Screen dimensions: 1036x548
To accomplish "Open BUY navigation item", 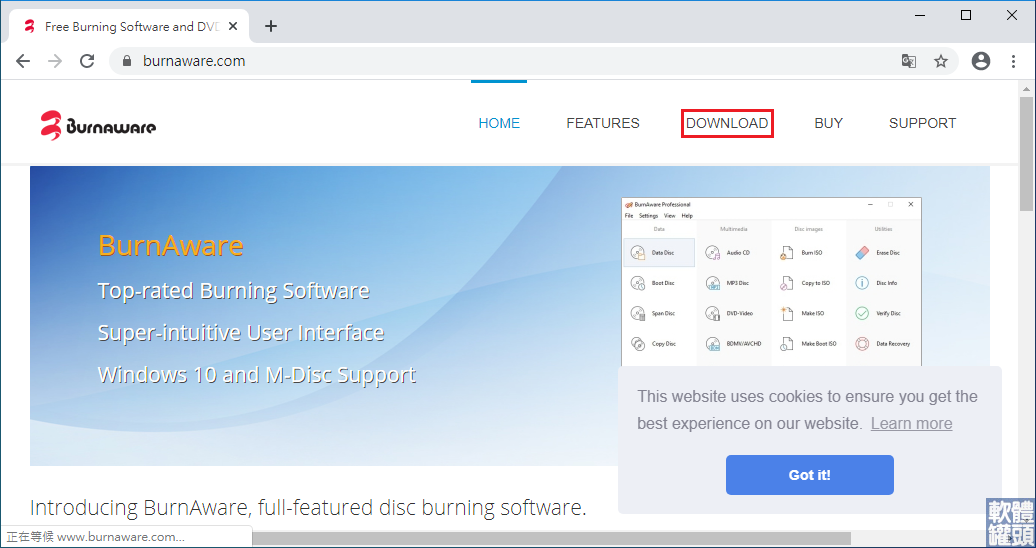I will pos(829,124).
